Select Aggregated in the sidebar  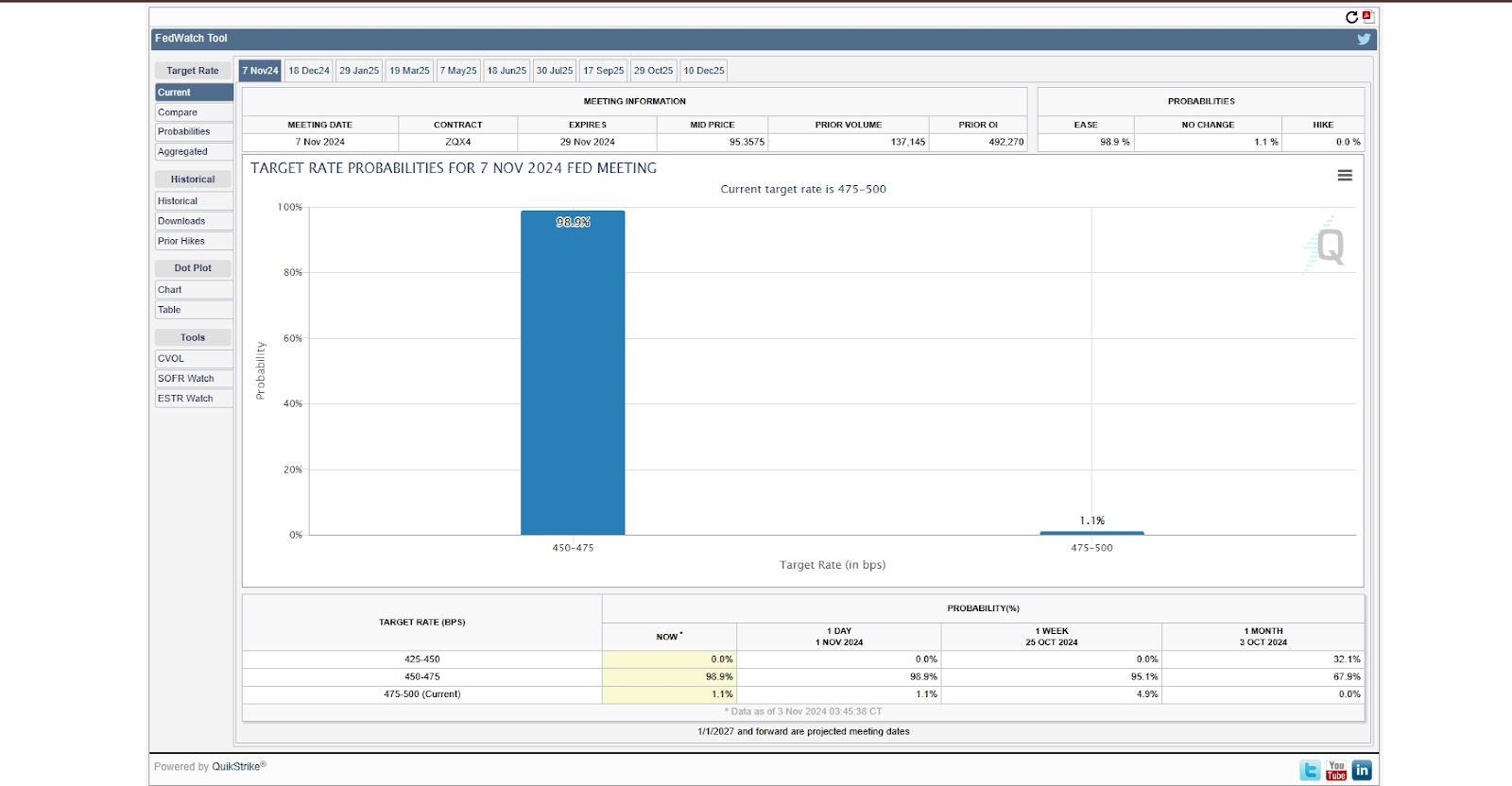pos(194,152)
